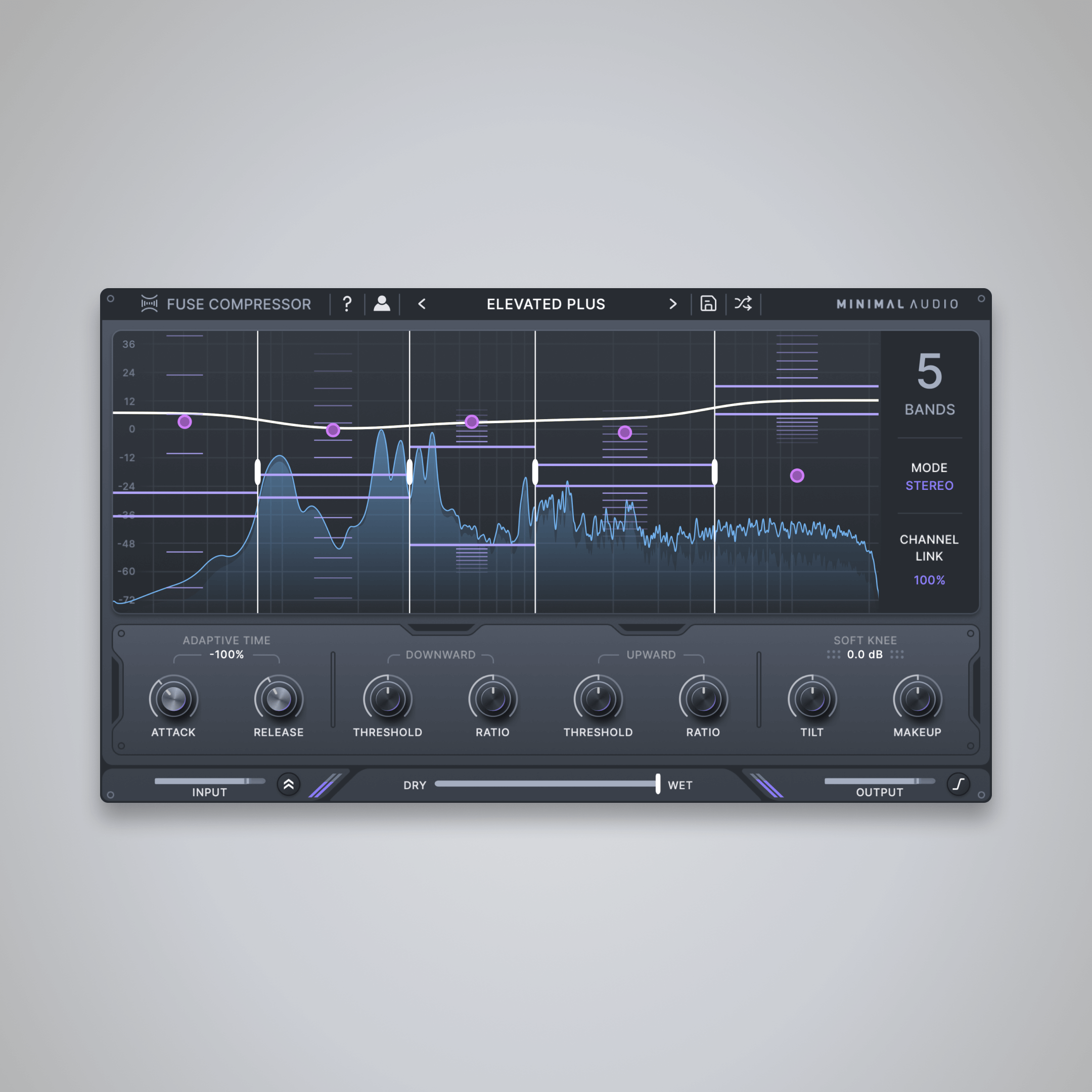Click the Upward Ratio knob
The height and width of the screenshot is (1092, 1092).
click(703, 699)
